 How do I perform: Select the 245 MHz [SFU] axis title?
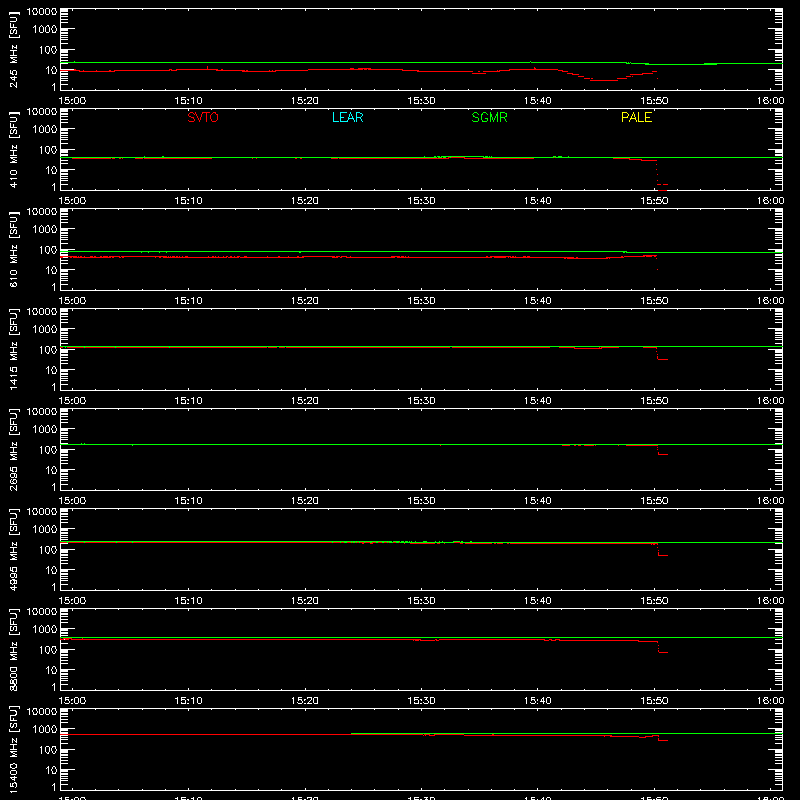(x=13, y=50)
